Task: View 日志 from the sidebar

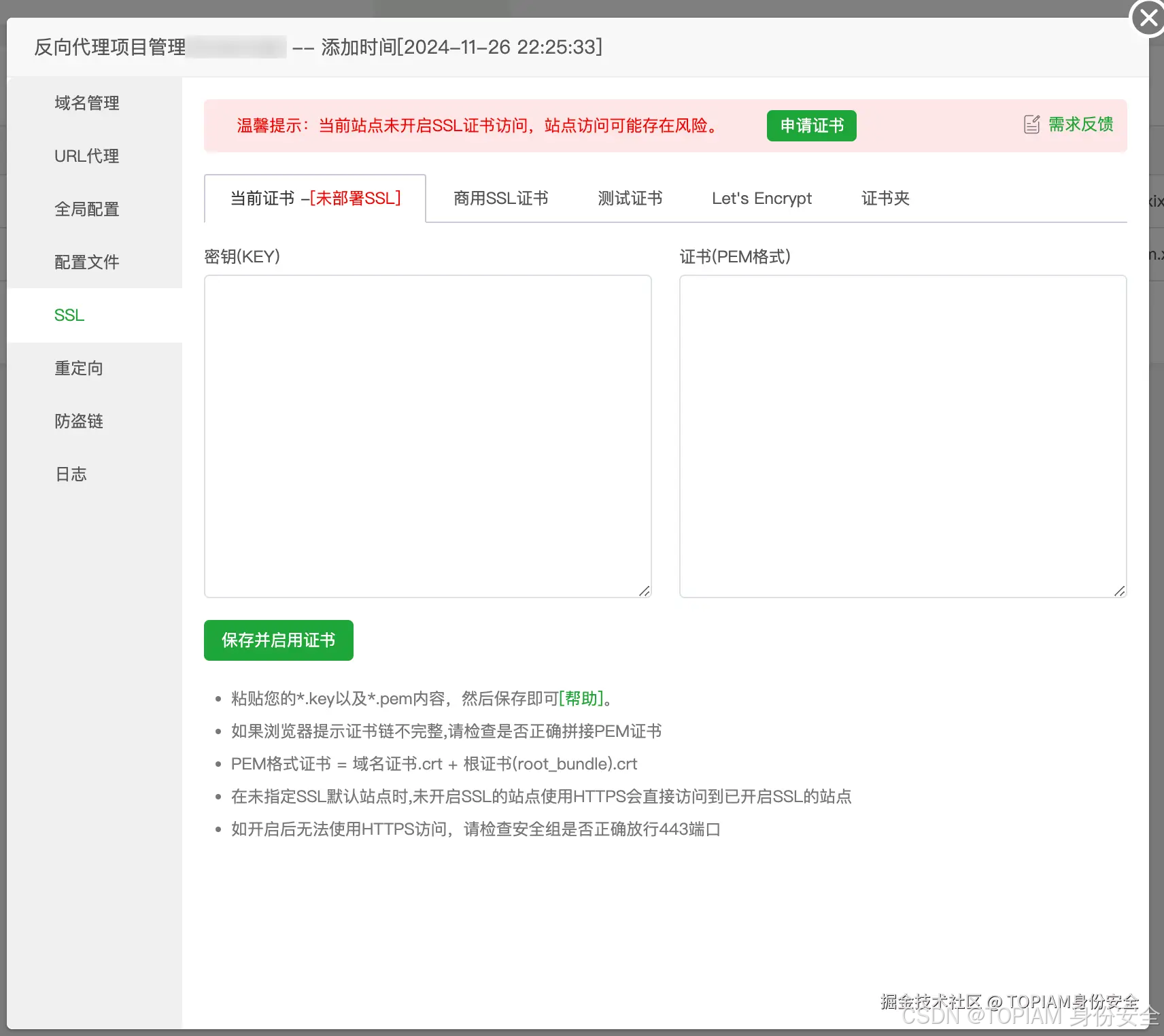Action: [x=71, y=474]
